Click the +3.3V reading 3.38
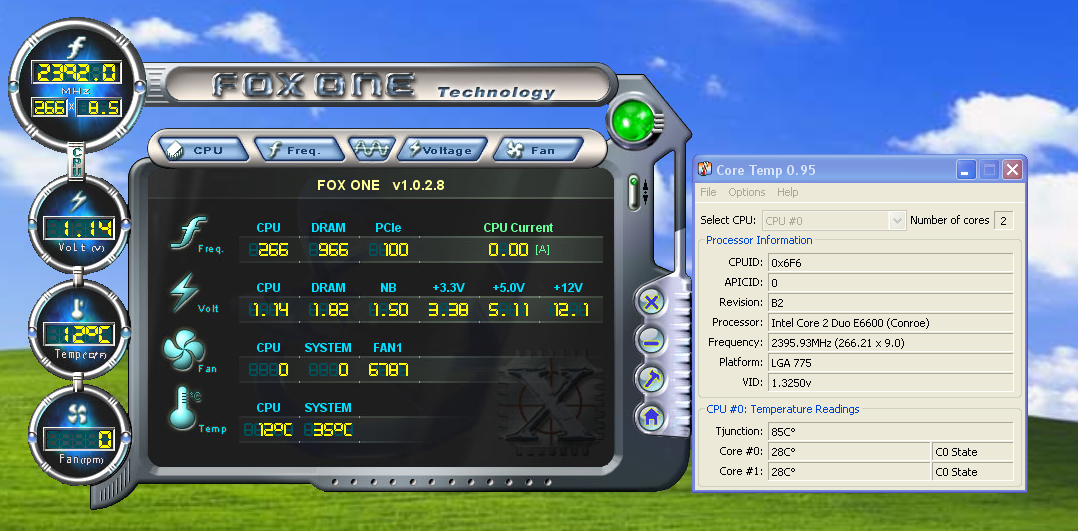Screen dimensions: 1078x531 coord(448,310)
